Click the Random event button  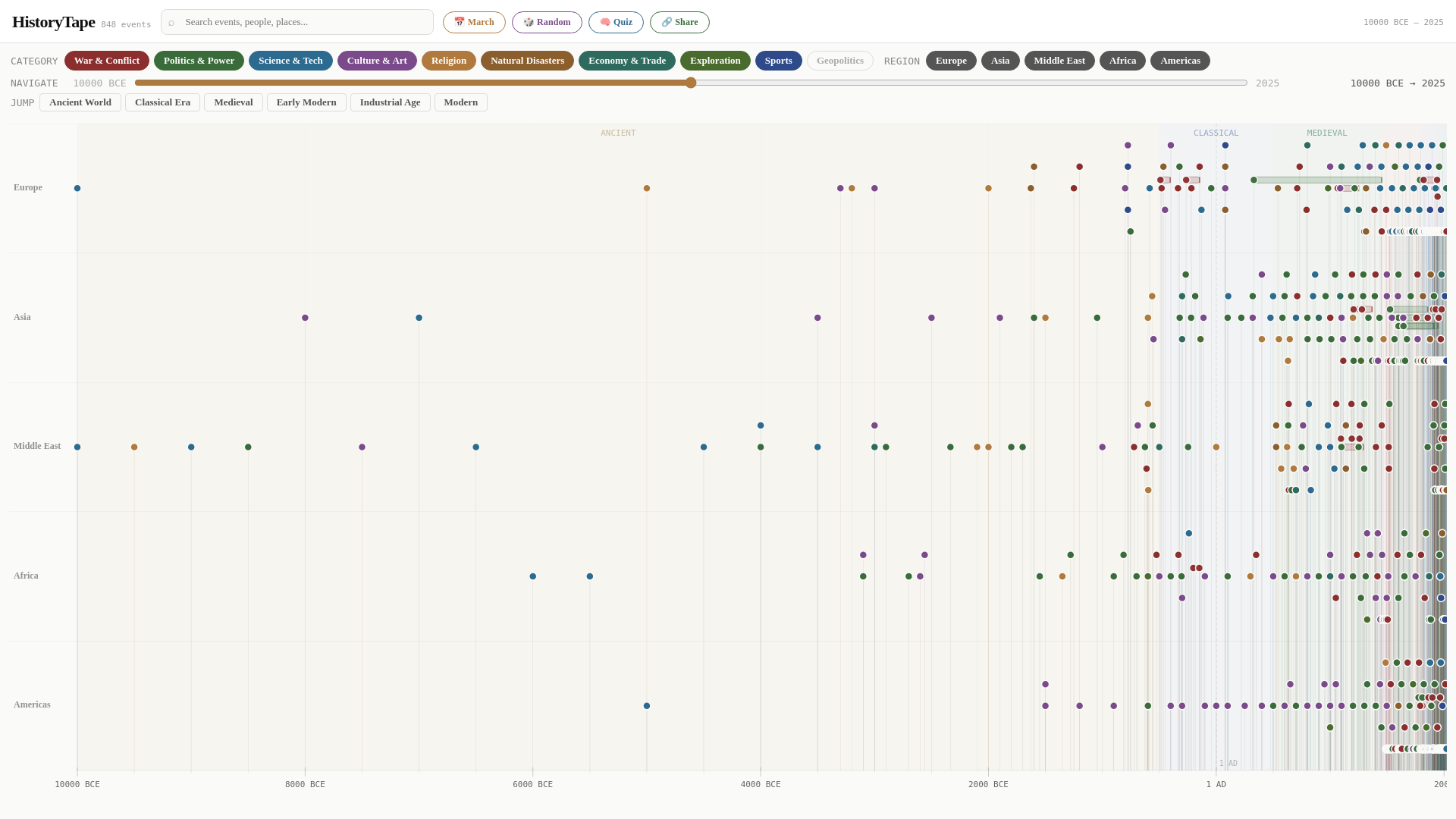(547, 22)
